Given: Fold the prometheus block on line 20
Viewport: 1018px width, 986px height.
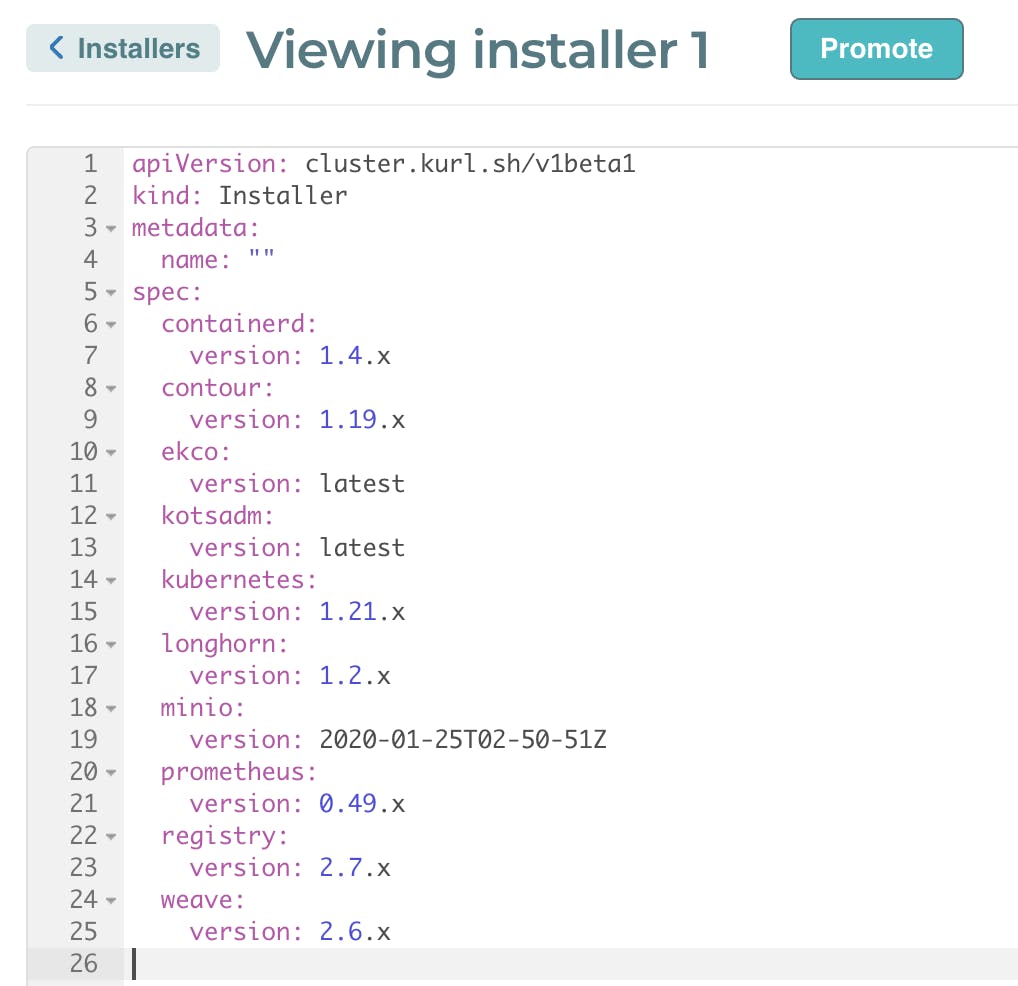Looking at the screenshot, I should tap(111, 772).
